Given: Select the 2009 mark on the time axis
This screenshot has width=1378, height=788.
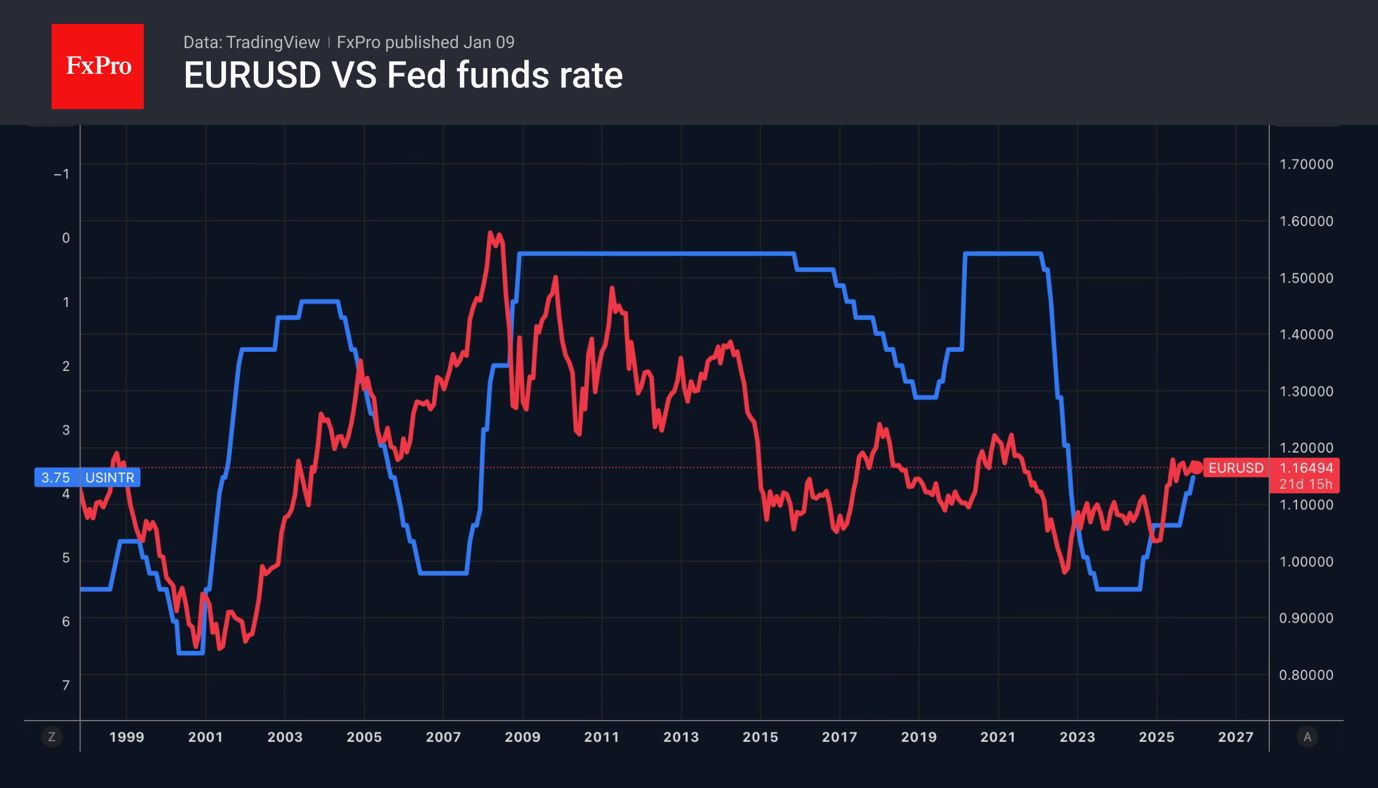Looking at the screenshot, I should [x=522, y=737].
